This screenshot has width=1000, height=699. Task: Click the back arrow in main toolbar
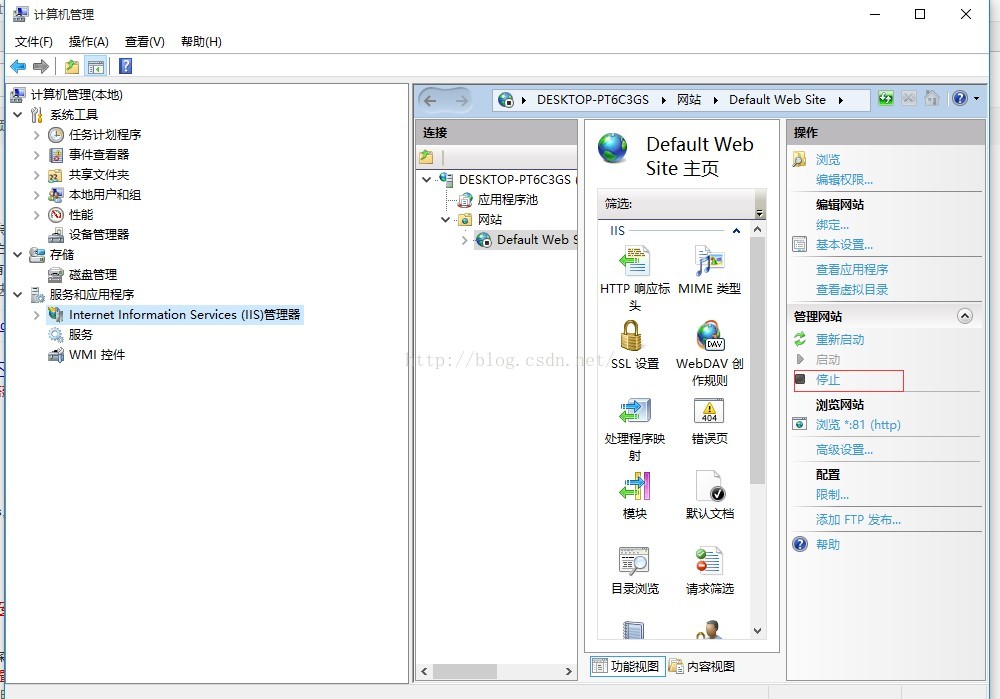pyautogui.click(x=18, y=66)
